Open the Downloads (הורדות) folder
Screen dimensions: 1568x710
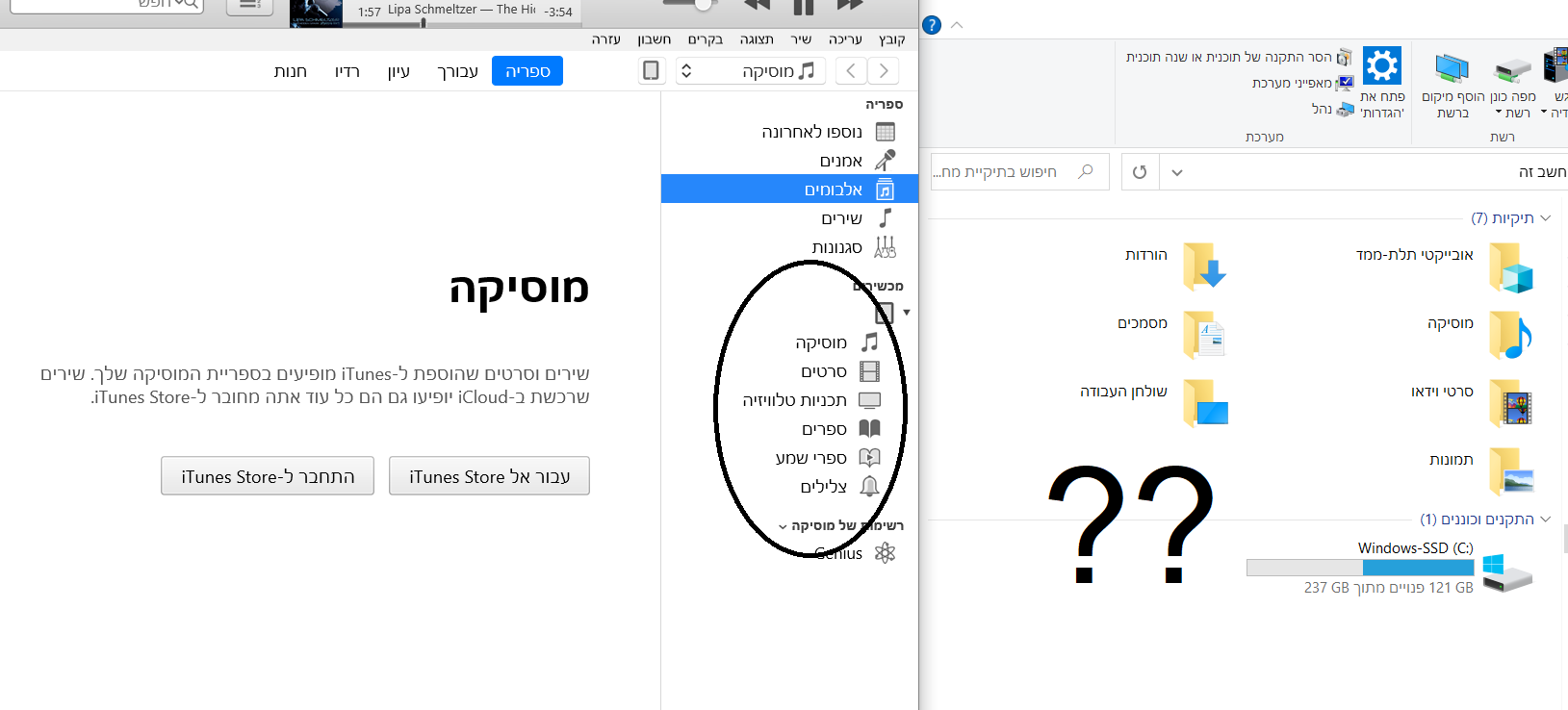pyautogui.click(x=1174, y=266)
